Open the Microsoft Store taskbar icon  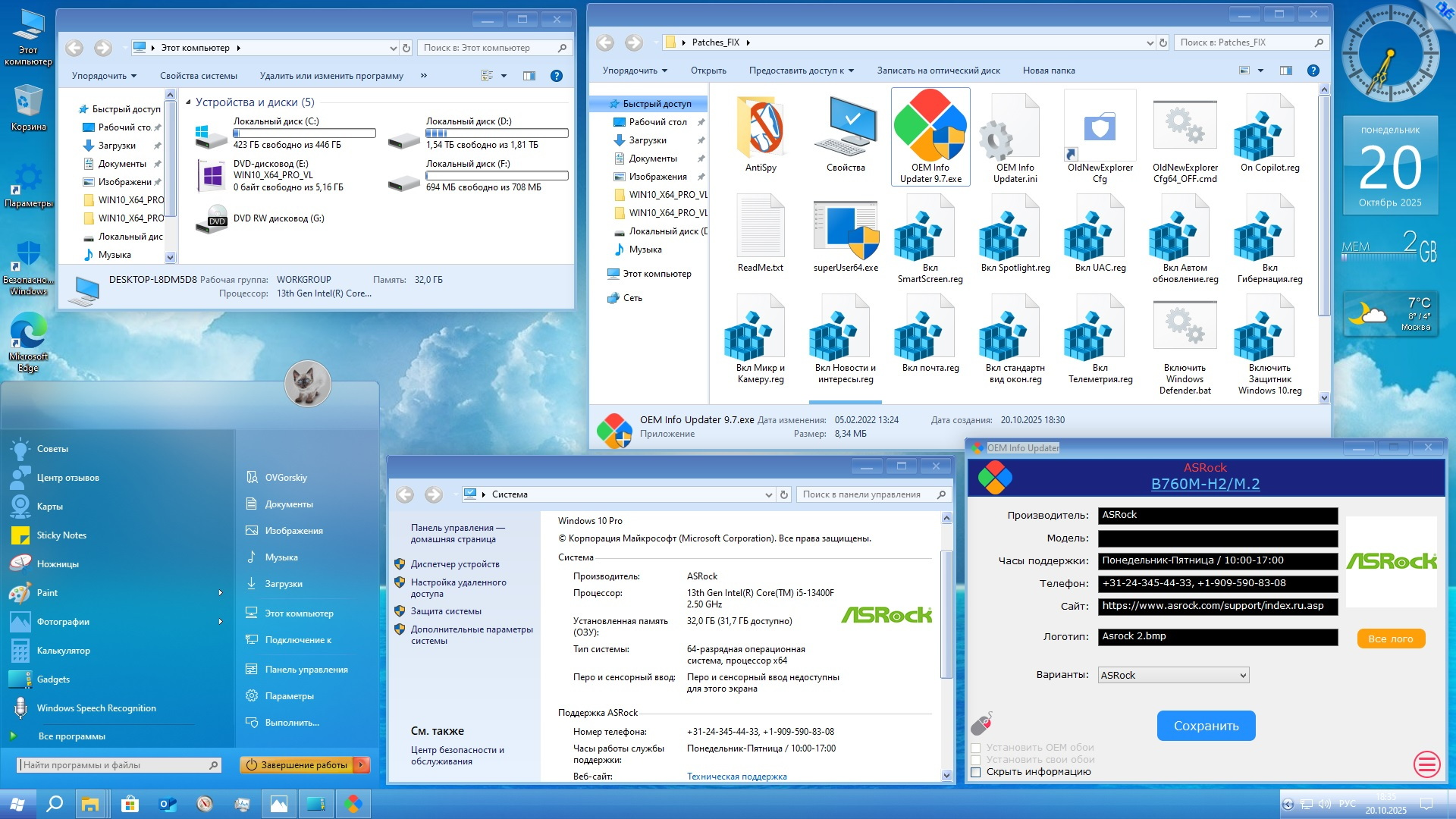pyautogui.click(x=130, y=804)
